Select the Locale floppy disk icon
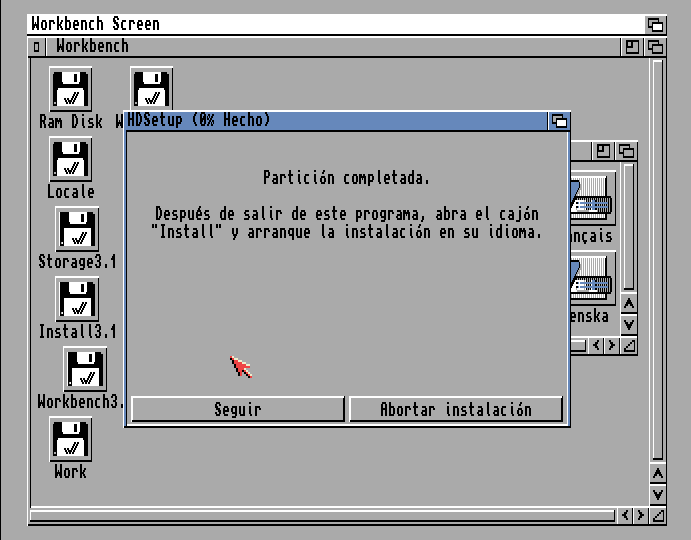The width and height of the screenshot is (691, 540). point(70,160)
